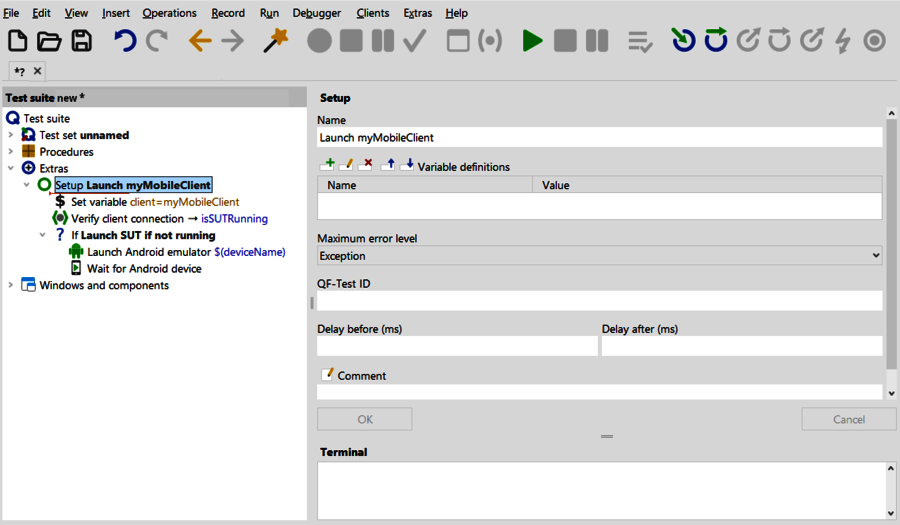Click the Cancel button

(x=848, y=419)
